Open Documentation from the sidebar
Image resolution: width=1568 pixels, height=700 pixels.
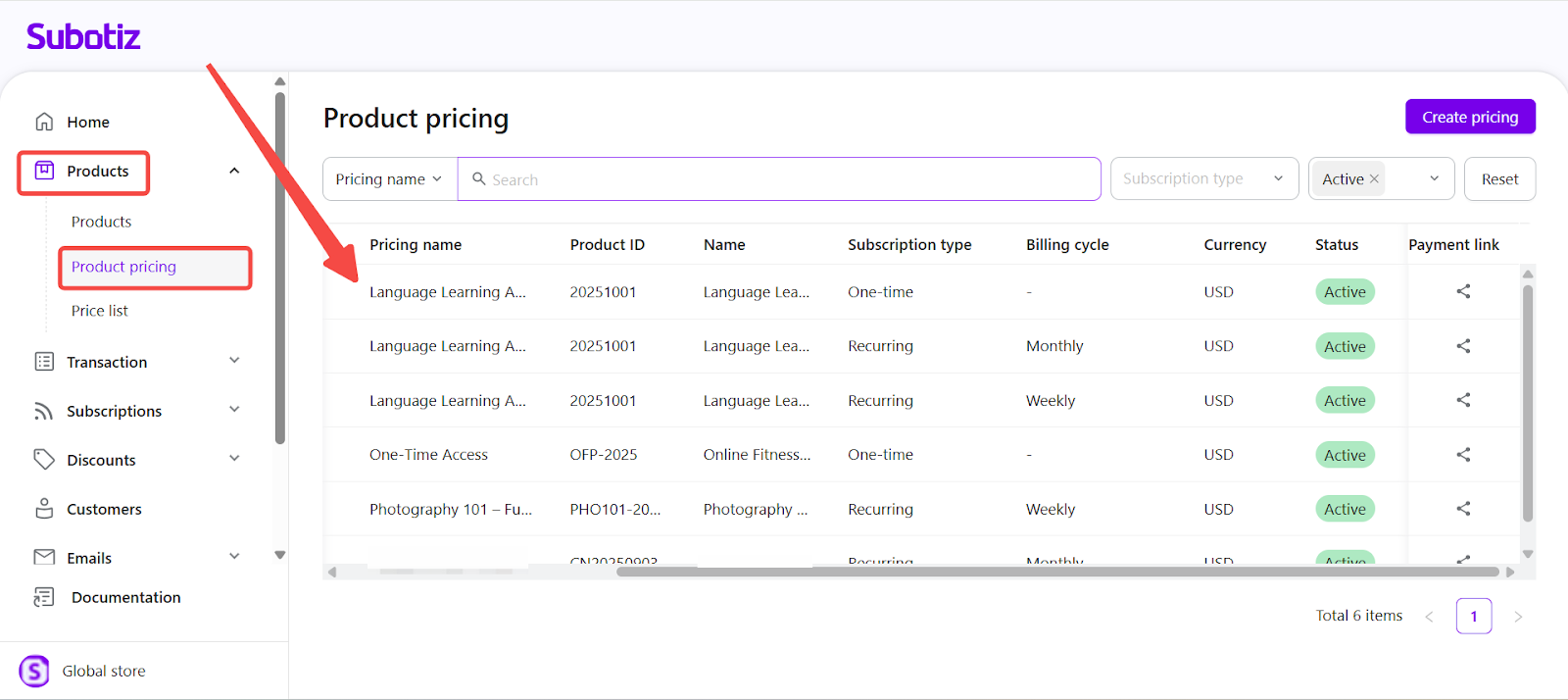(x=125, y=597)
